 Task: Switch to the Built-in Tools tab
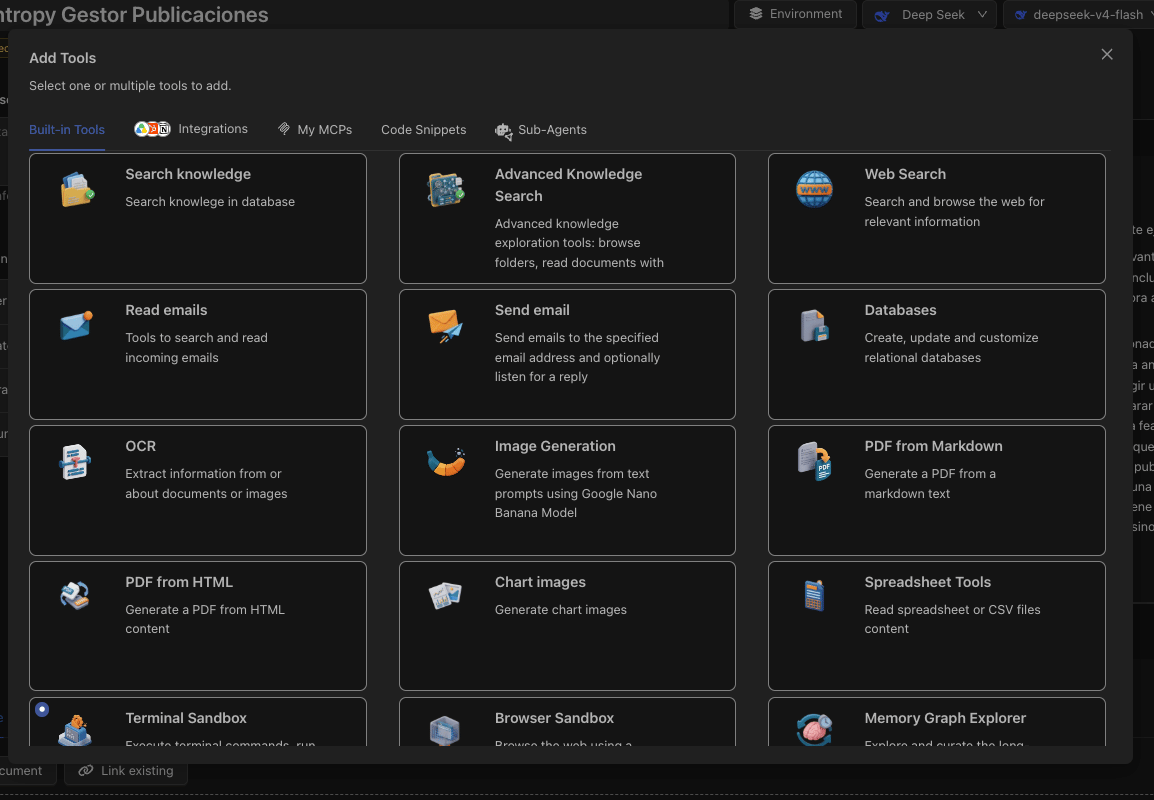click(67, 130)
